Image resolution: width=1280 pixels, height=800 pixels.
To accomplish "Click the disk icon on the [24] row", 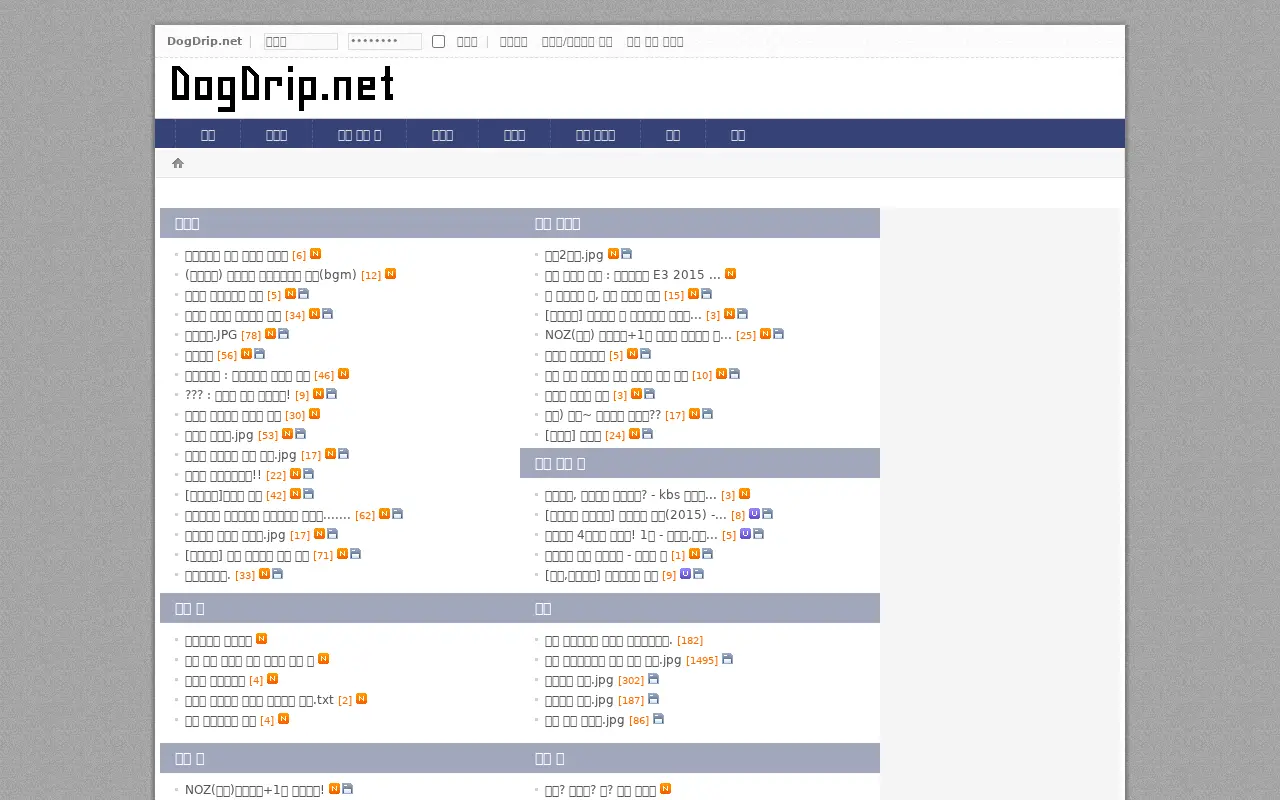I will (647, 434).
